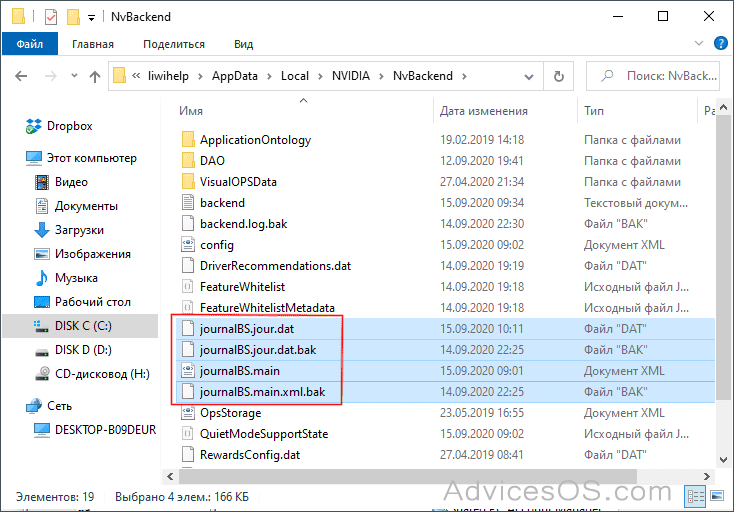Viewport: 734px width, 512px height.
Task: Select CD-дисковод (H:) drive
Action: pyautogui.click(x=93, y=374)
